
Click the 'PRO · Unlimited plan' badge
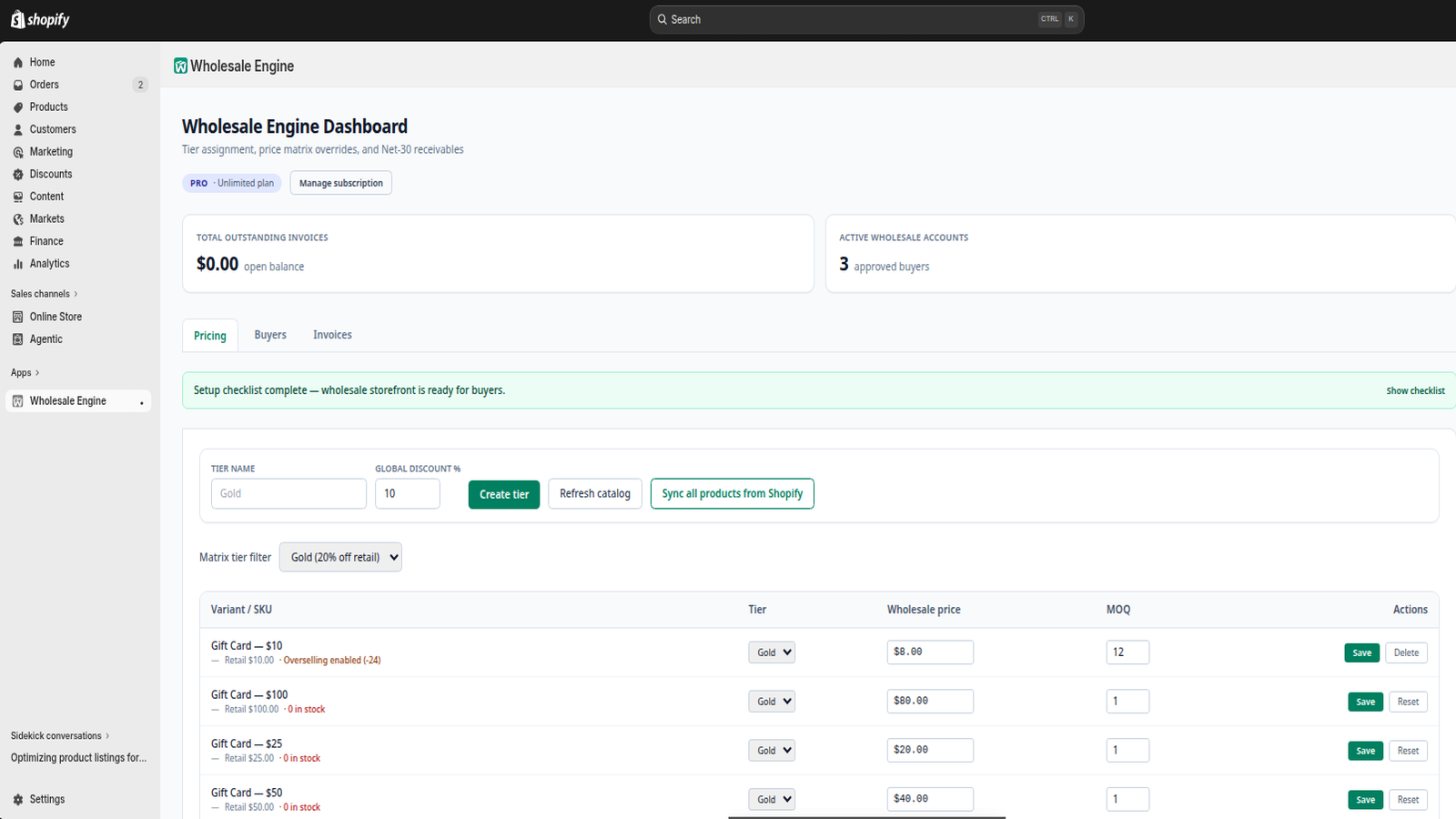[x=232, y=183]
